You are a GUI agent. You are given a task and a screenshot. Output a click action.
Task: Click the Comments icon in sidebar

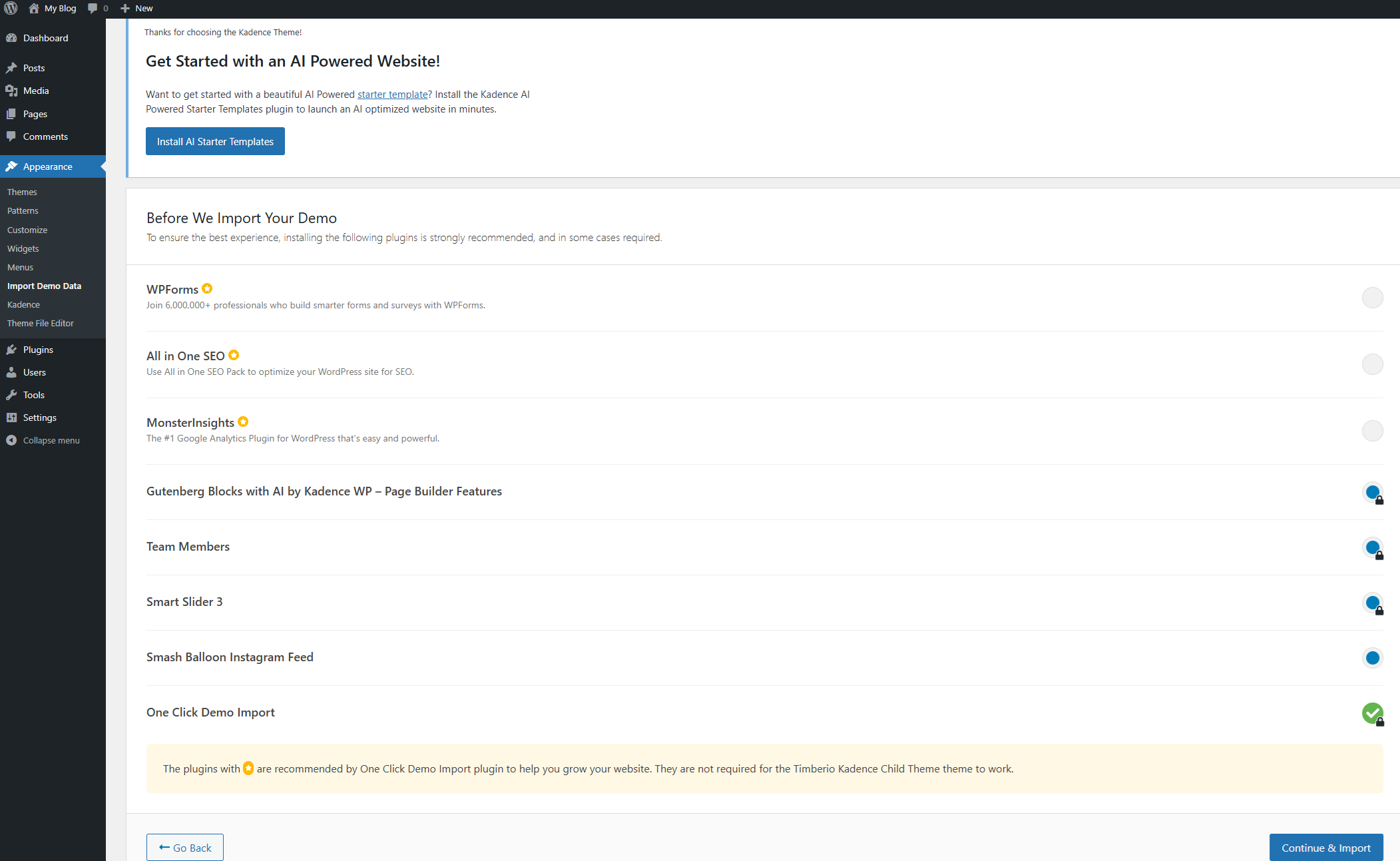tap(11, 137)
